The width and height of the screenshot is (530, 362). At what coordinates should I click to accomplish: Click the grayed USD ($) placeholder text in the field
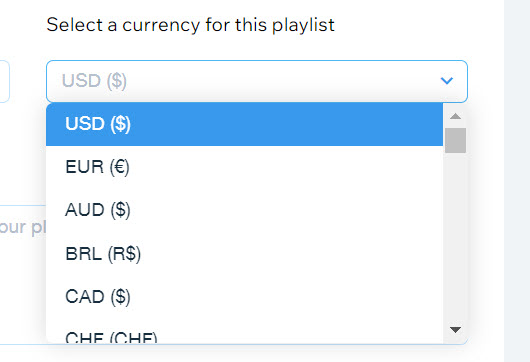pyautogui.click(x=94, y=81)
